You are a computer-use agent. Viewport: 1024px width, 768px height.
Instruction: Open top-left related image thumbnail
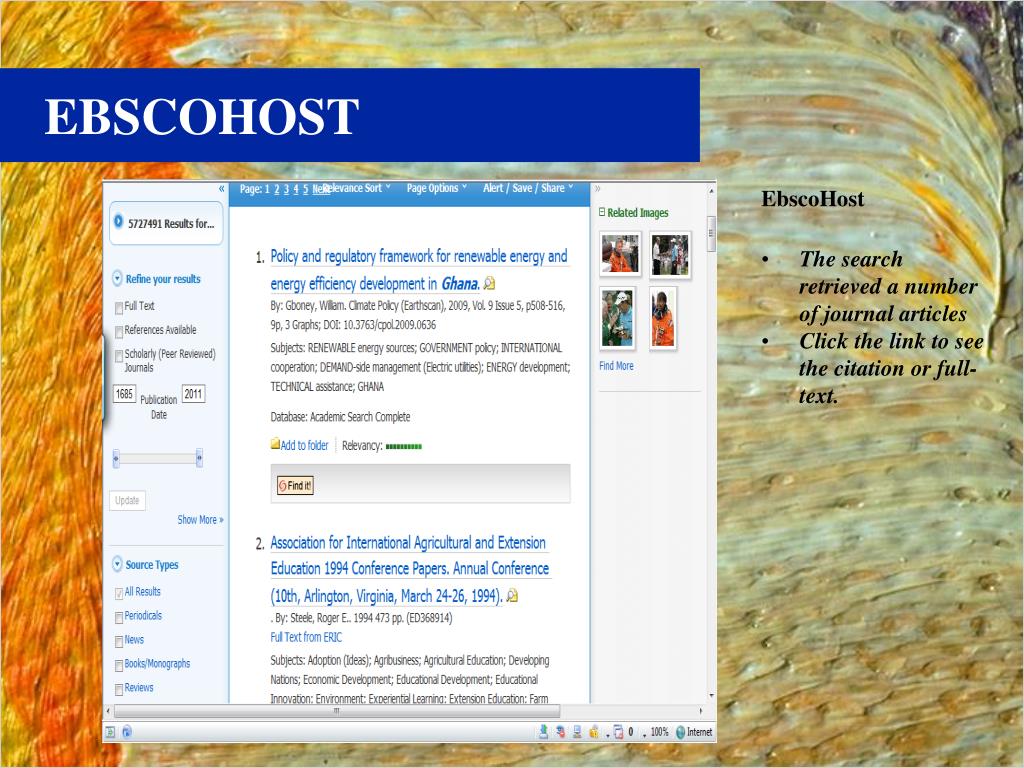620,253
